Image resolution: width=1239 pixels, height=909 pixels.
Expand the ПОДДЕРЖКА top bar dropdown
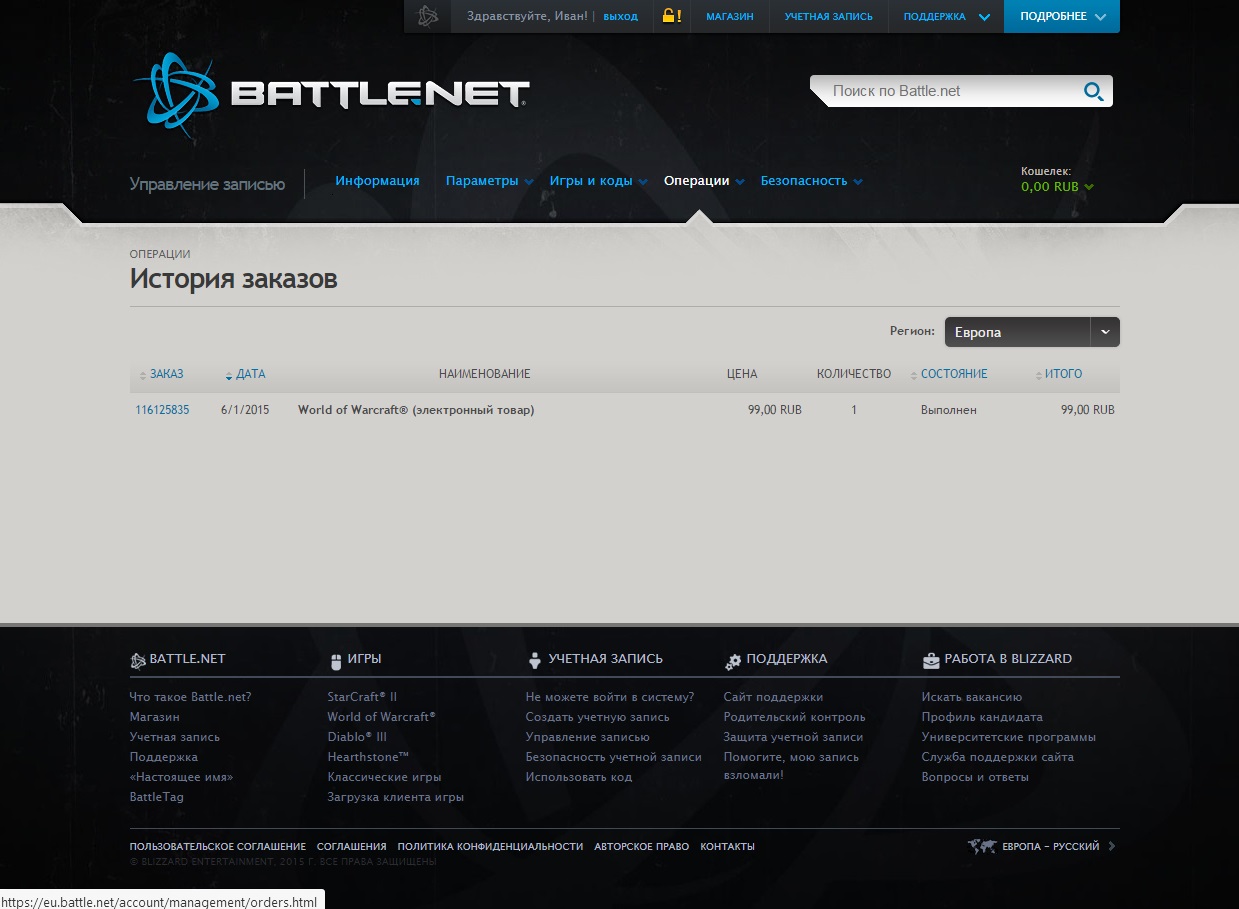coord(947,16)
